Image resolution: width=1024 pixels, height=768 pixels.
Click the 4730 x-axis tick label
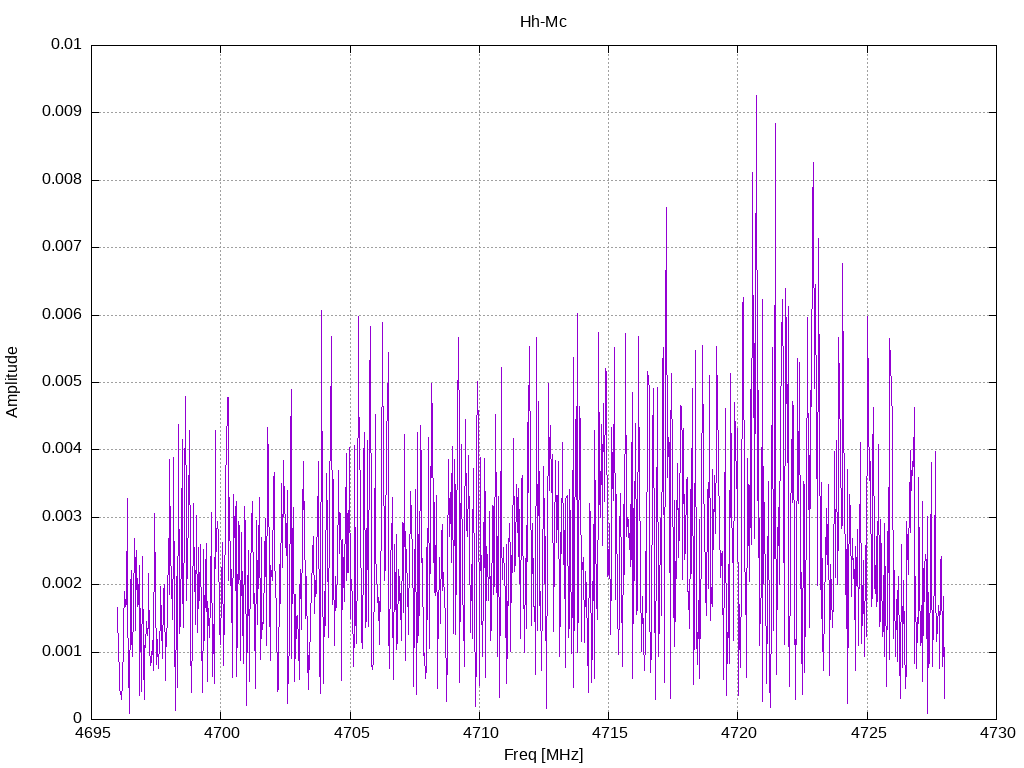coord(997,733)
